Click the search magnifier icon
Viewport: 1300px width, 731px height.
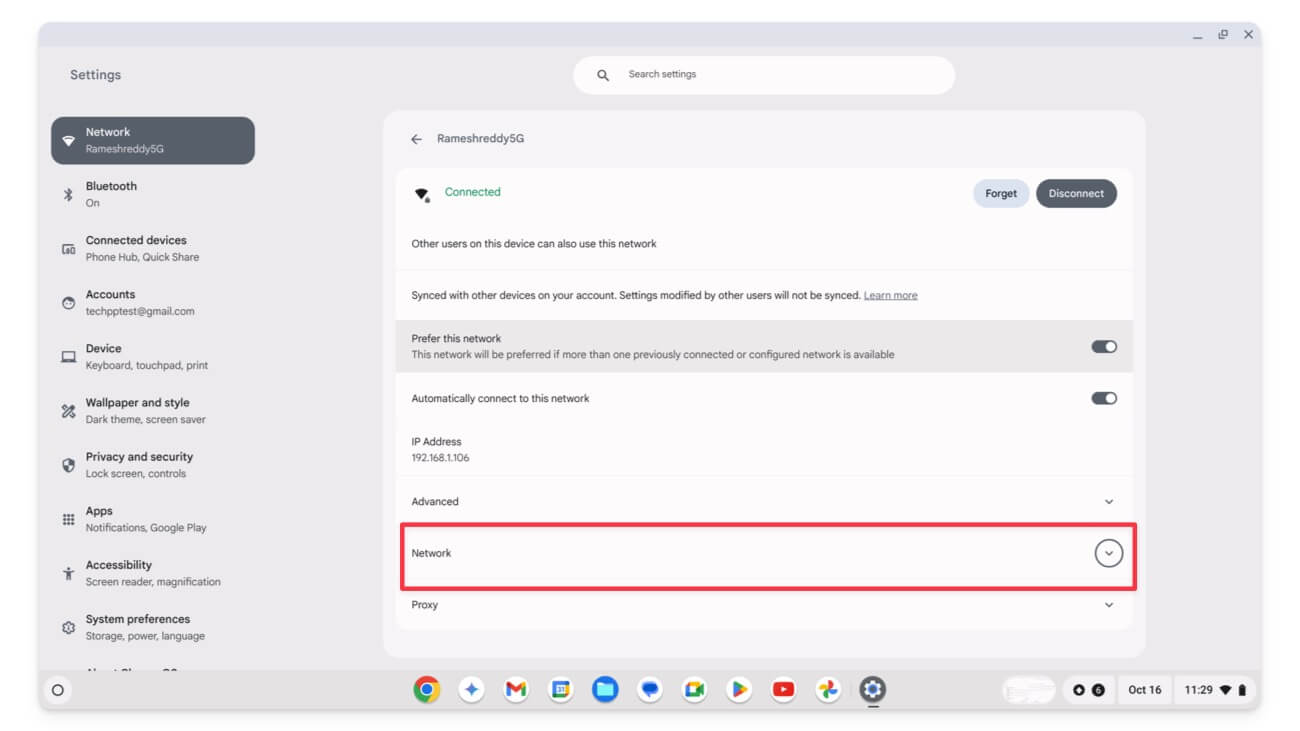coord(603,75)
